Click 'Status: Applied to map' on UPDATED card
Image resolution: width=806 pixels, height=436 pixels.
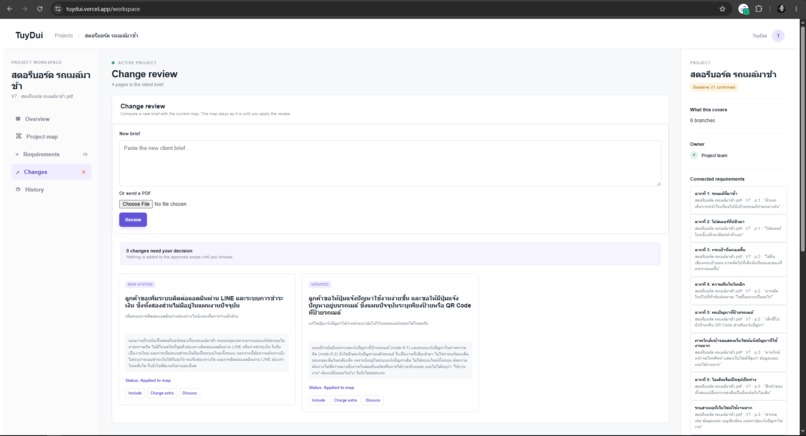[332, 388]
